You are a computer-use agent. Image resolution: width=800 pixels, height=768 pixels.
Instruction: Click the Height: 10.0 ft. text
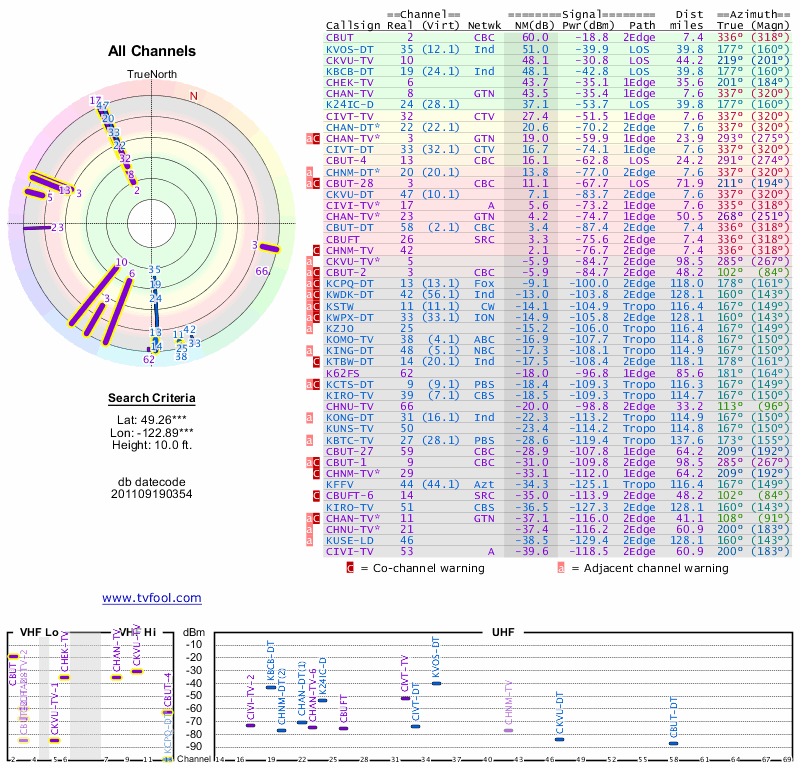pos(152,445)
